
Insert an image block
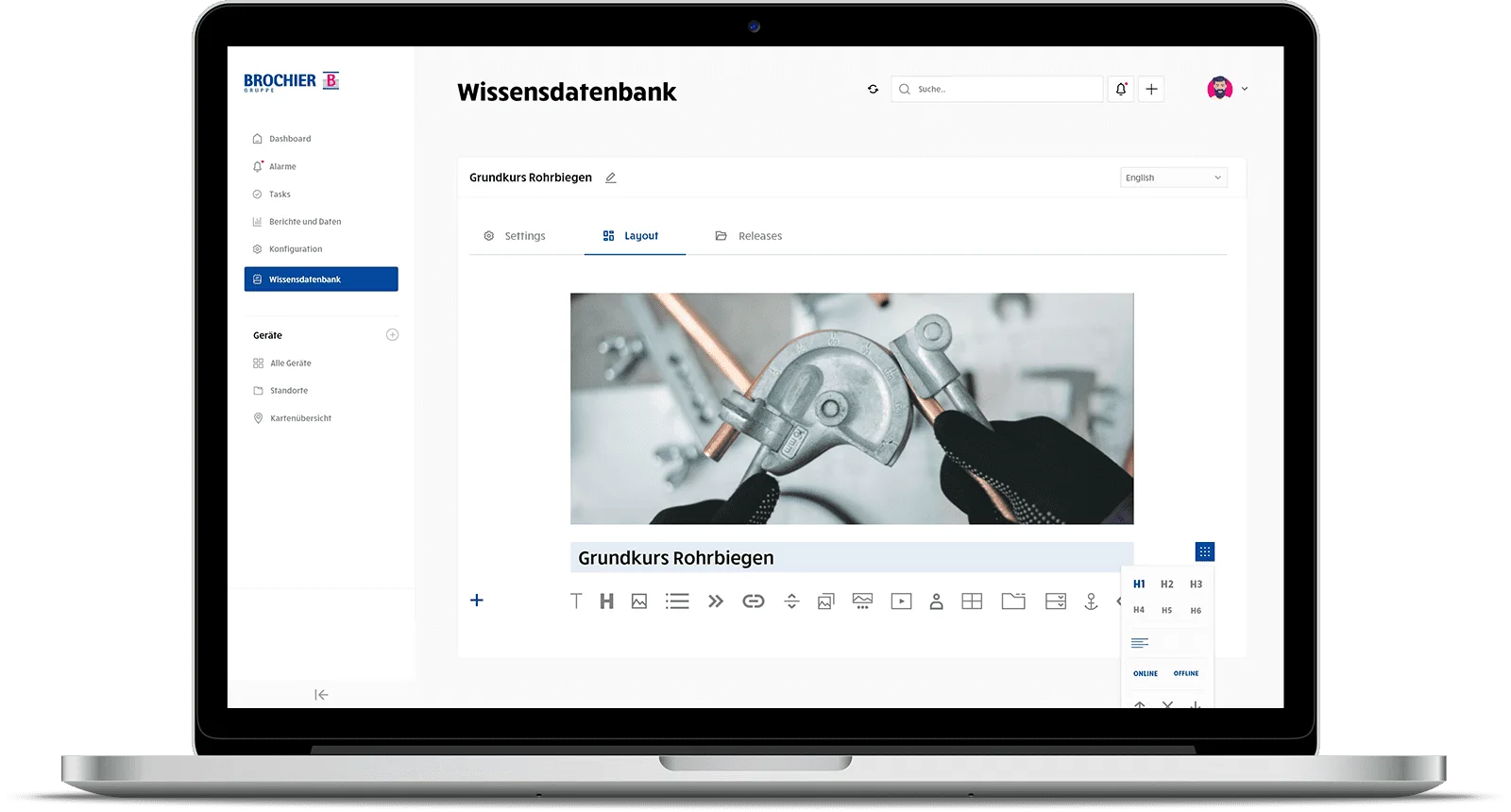tap(639, 601)
